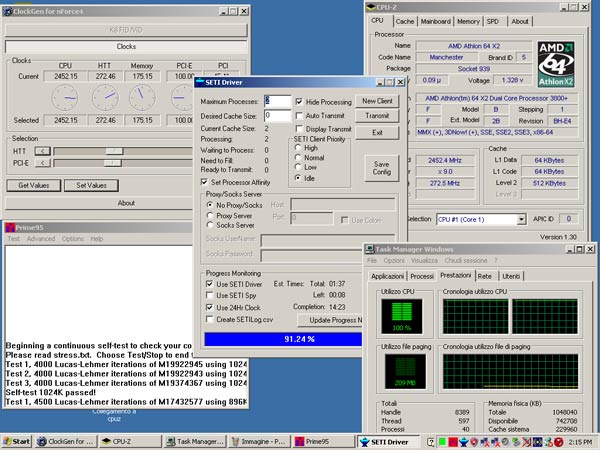The height and width of the screenshot is (450, 600).
Task: Switch to the Rete tab
Action: point(484,276)
